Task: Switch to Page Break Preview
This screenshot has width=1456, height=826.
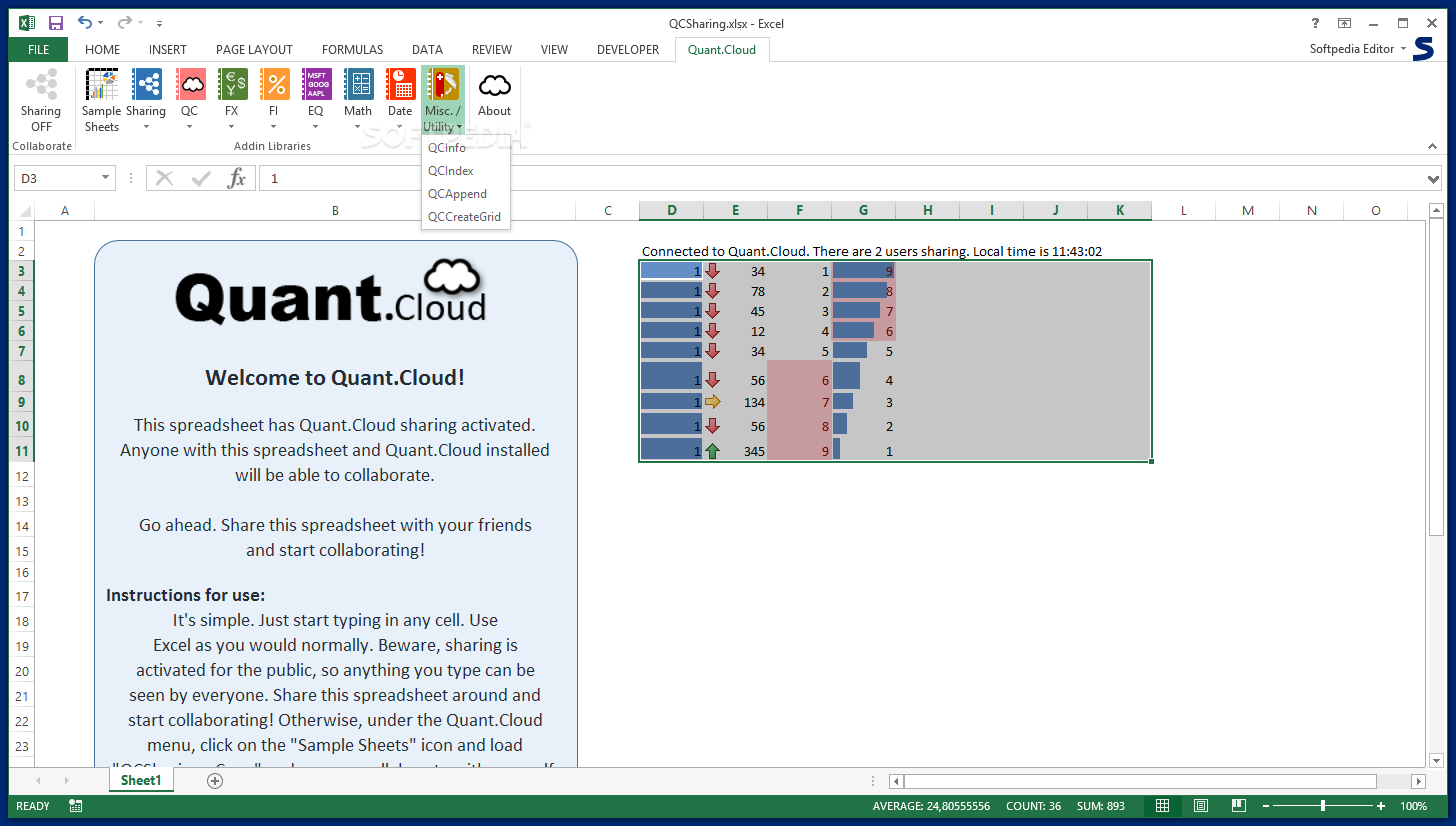Action: click(1238, 806)
